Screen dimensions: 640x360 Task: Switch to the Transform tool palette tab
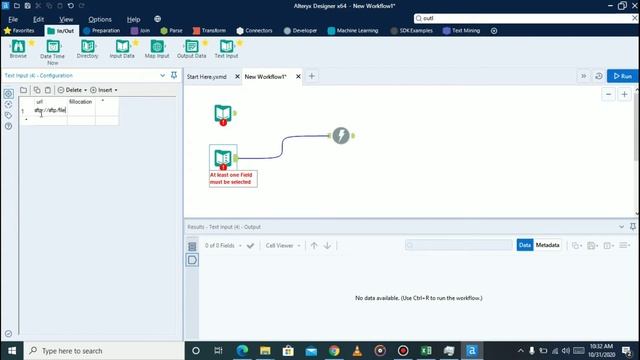coord(209,31)
